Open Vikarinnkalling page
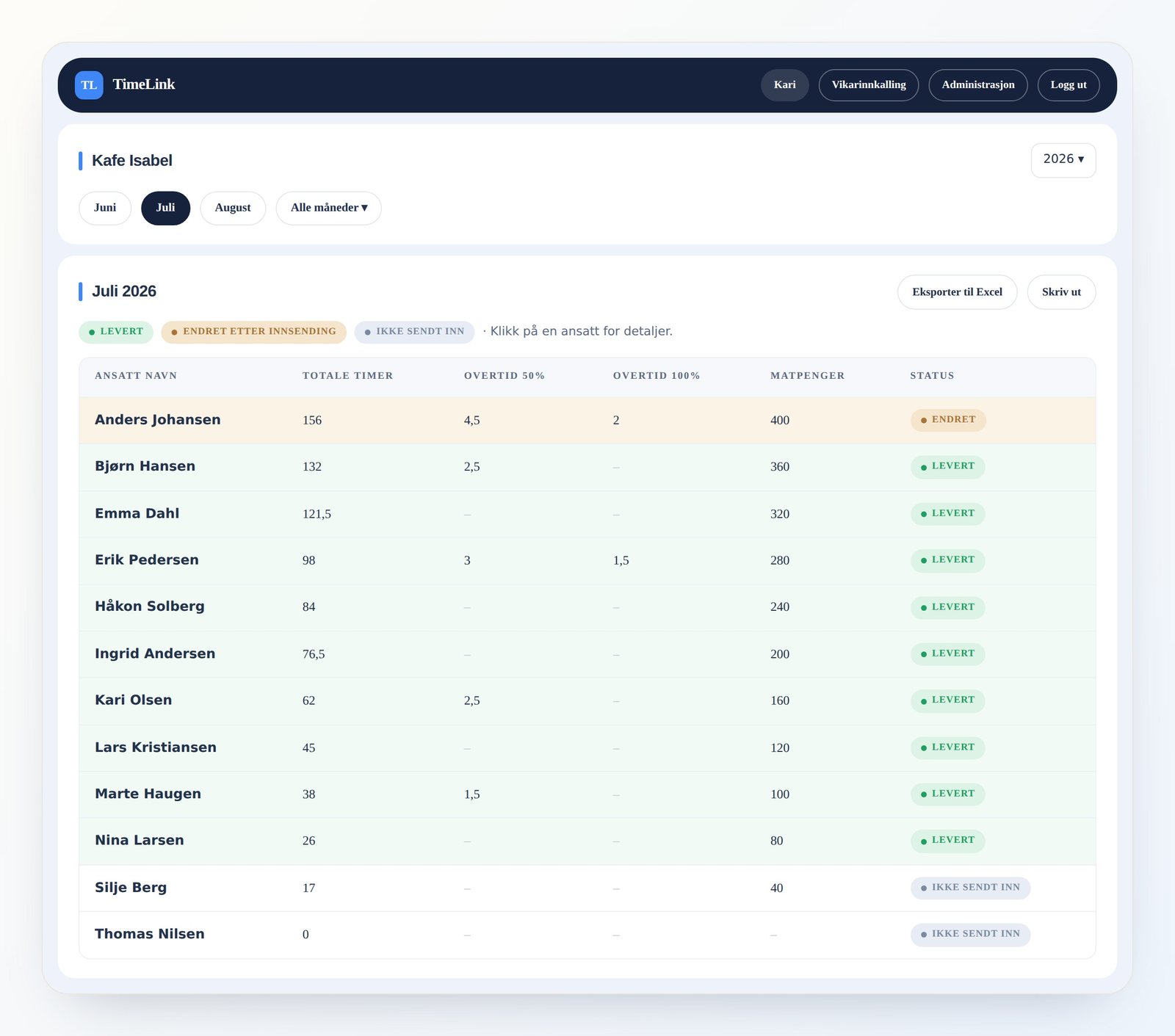1175x1036 pixels. pos(869,85)
